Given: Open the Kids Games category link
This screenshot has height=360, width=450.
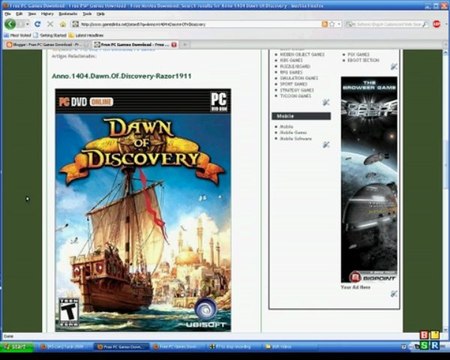Looking at the screenshot, I should [291, 60].
